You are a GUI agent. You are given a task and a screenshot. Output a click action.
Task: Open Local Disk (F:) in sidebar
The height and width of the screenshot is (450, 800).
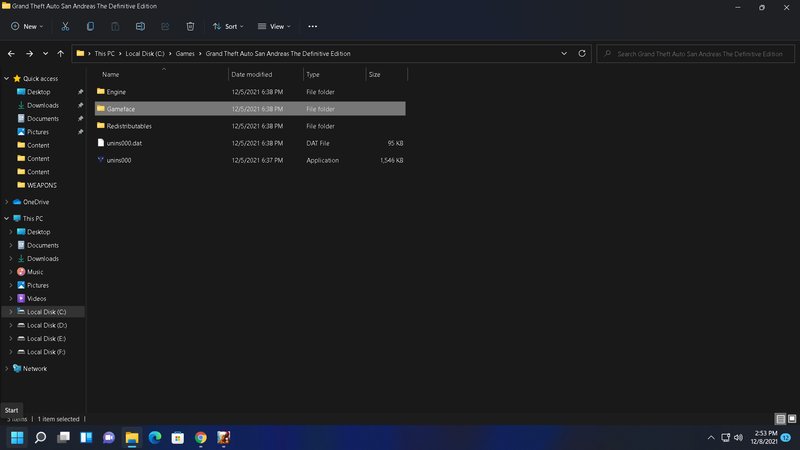(46, 352)
